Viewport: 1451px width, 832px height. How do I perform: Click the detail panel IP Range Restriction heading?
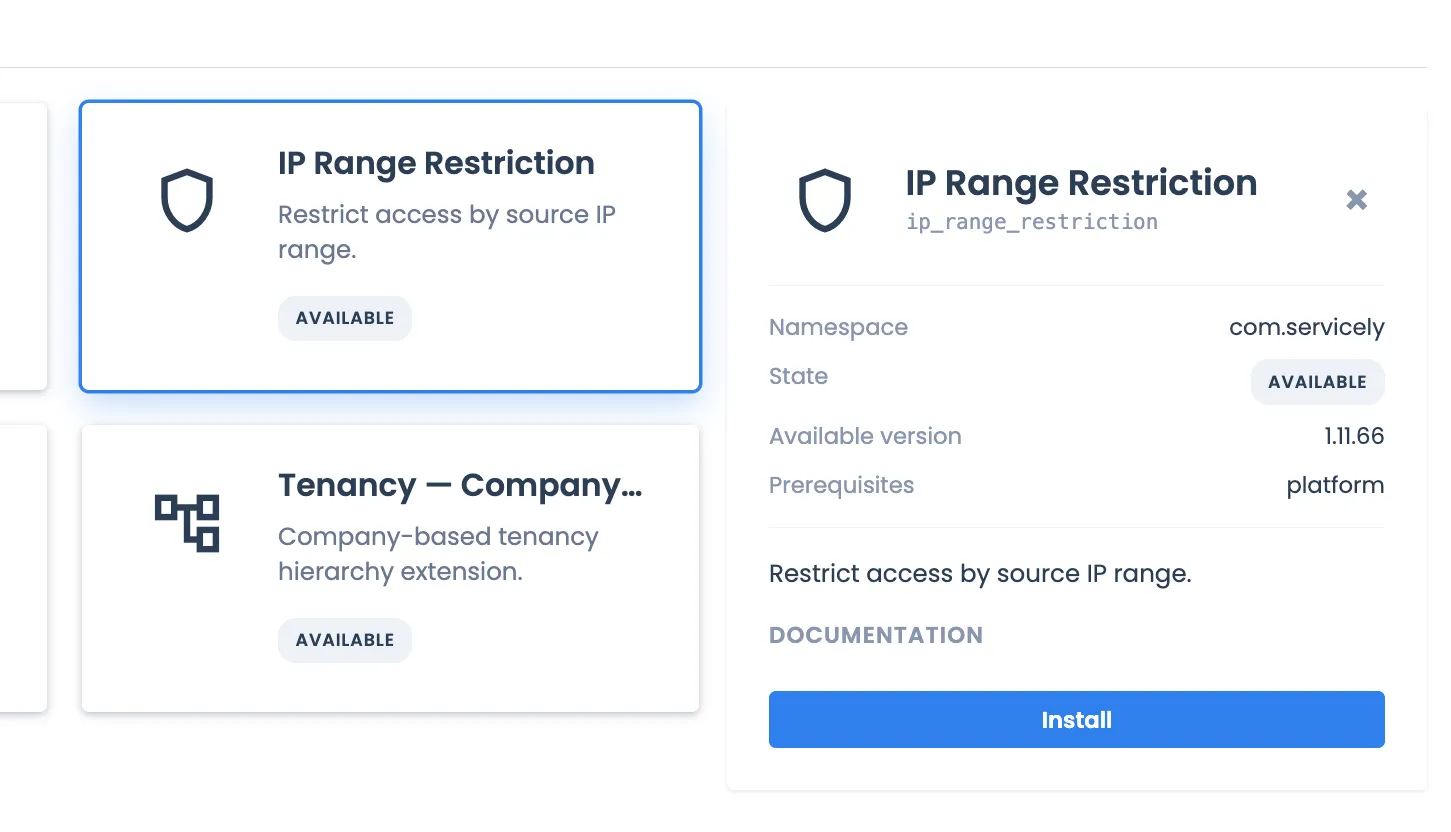click(x=1081, y=183)
